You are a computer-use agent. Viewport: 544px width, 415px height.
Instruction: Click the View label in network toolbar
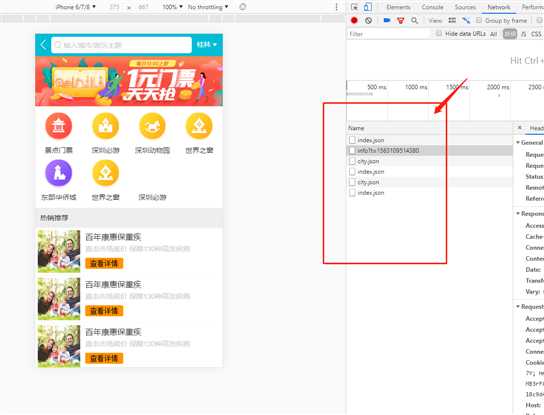[435, 20]
